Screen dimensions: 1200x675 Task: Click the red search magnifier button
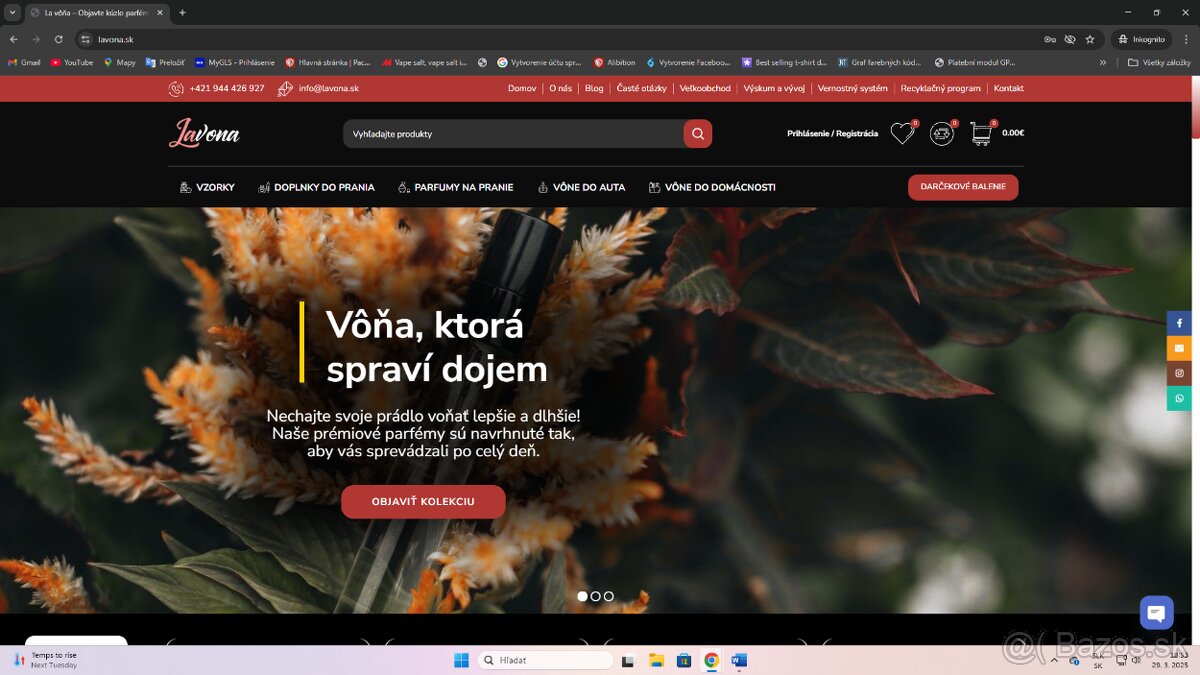tap(697, 134)
